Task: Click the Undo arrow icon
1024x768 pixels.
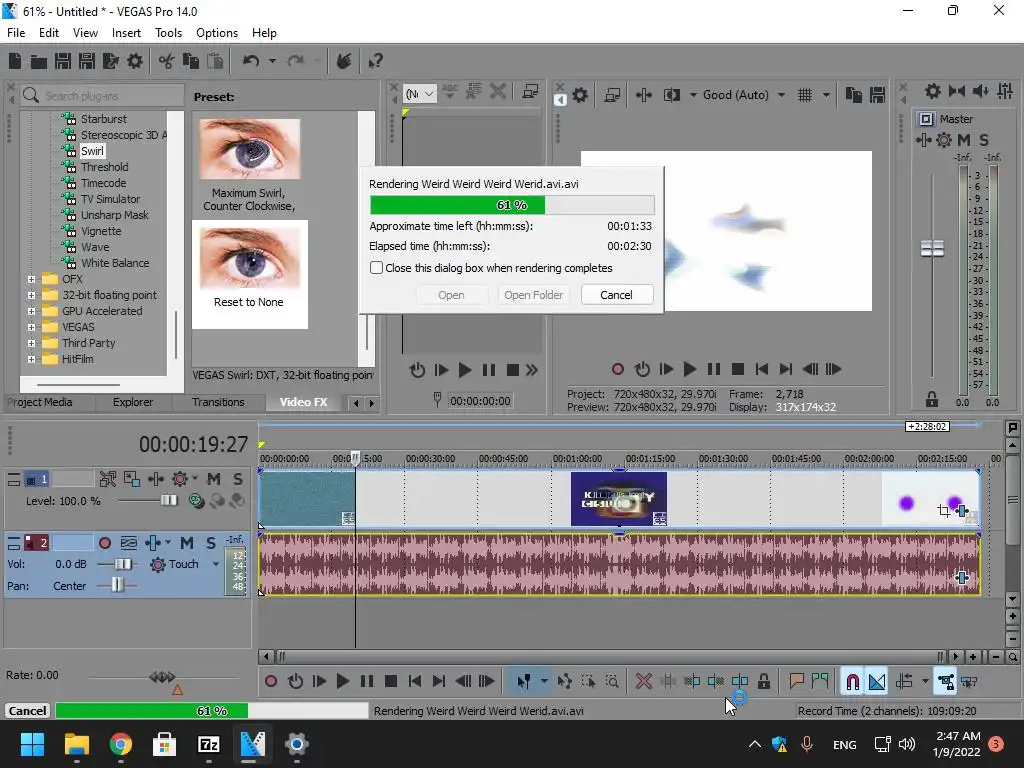Action: [251, 61]
